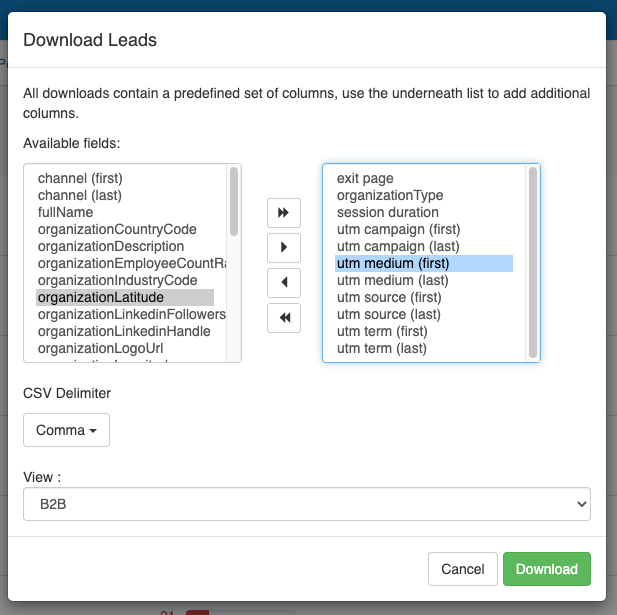617x615 pixels.
Task: Select organizationType in the right list
Action: tap(390, 195)
